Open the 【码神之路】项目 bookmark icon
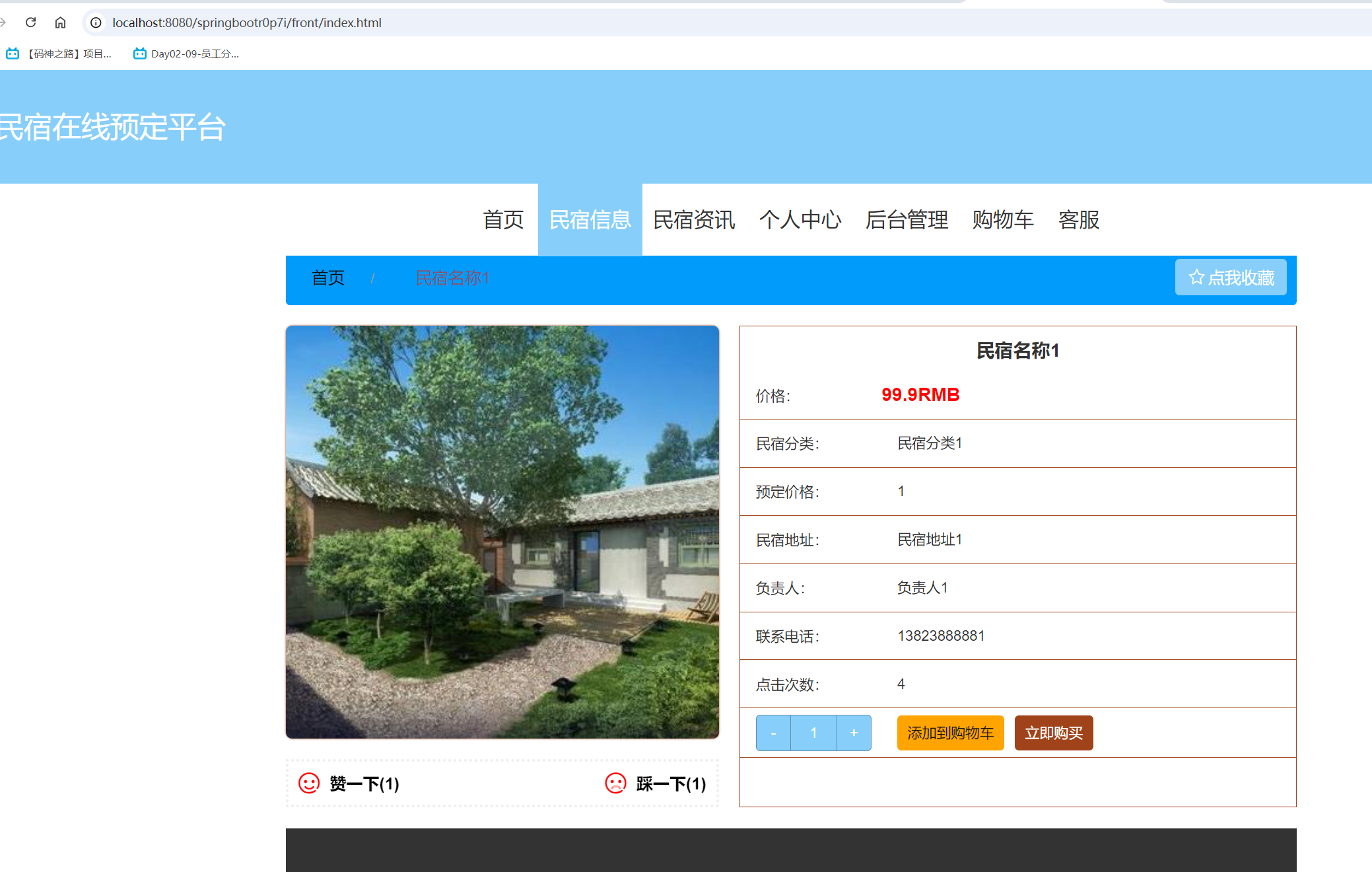The image size is (1372, 872). [13, 54]
